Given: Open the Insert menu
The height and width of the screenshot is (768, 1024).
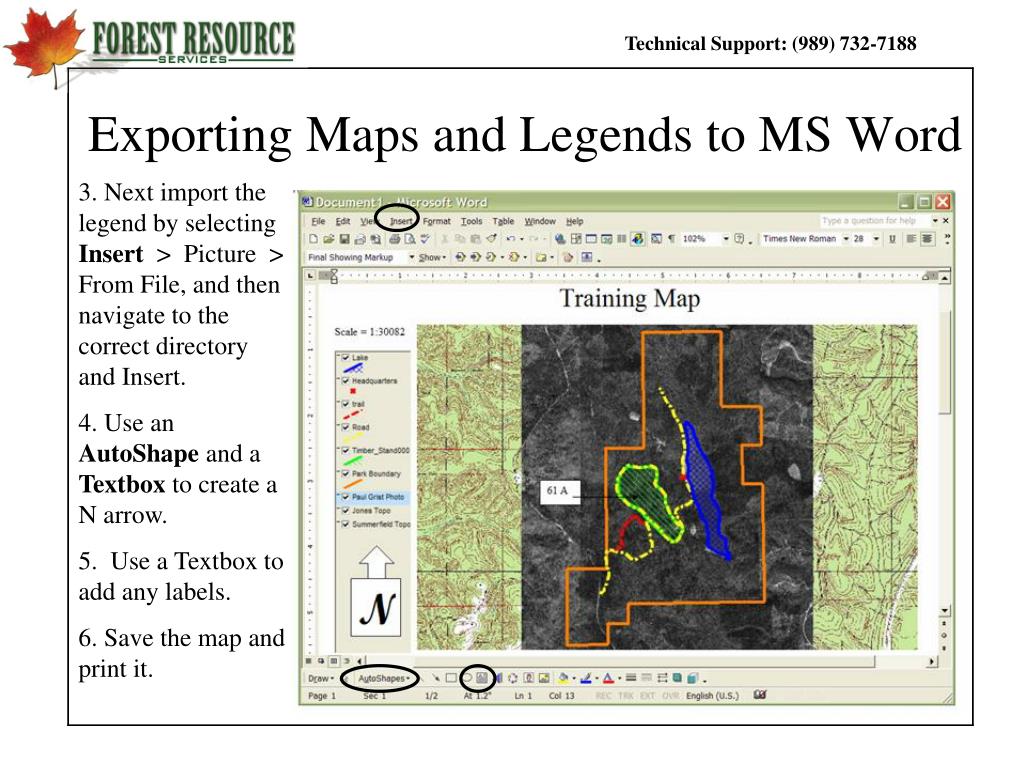Looking at the screenshot, I should click(x=401, y=221).
